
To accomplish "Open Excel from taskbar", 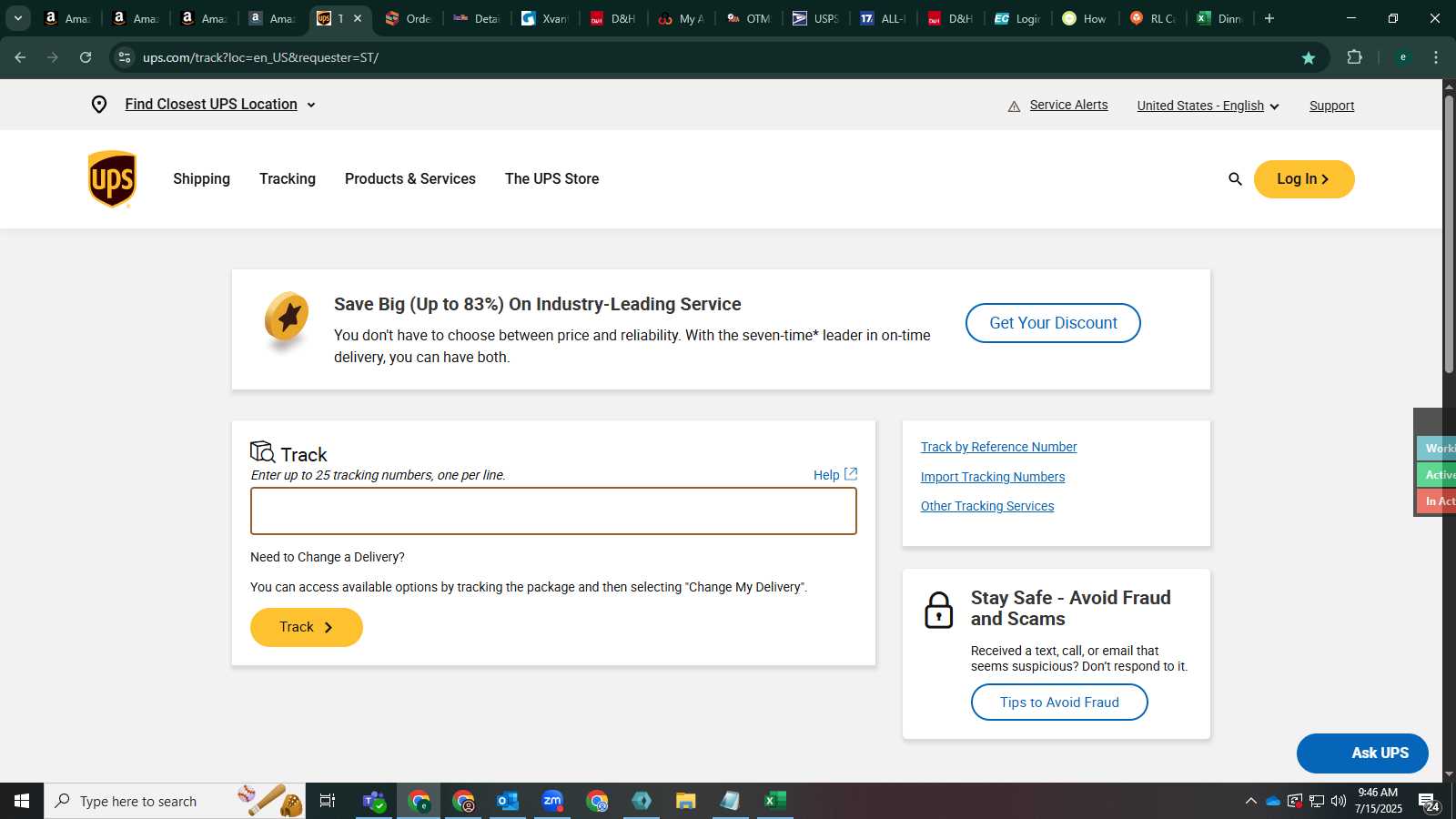I will 774,801.
